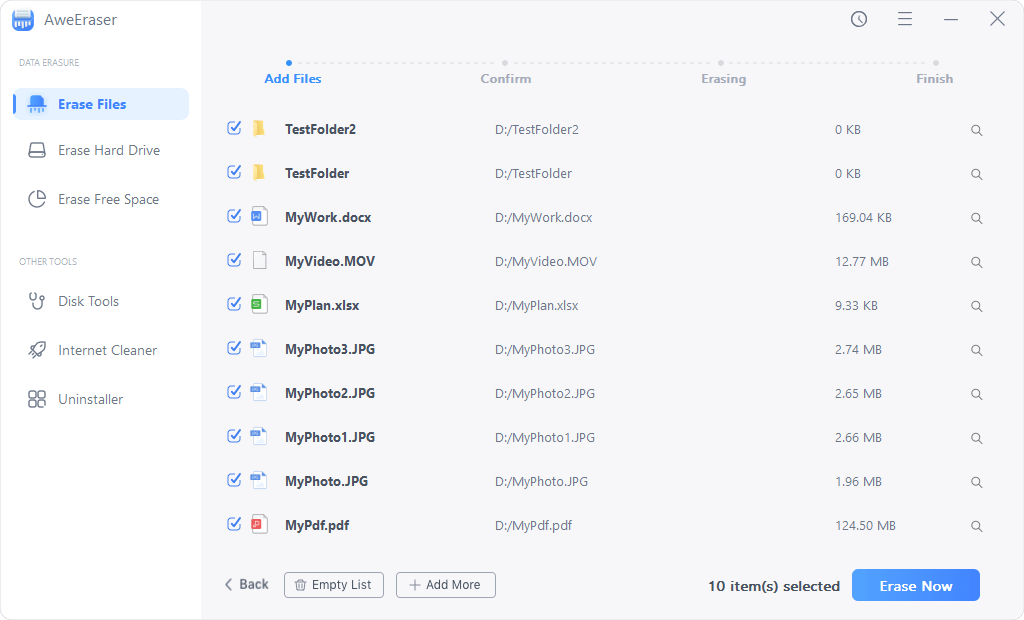Click the MyVideo.MOV blank file icon
1024x620 pixels.
click(259, 260)
